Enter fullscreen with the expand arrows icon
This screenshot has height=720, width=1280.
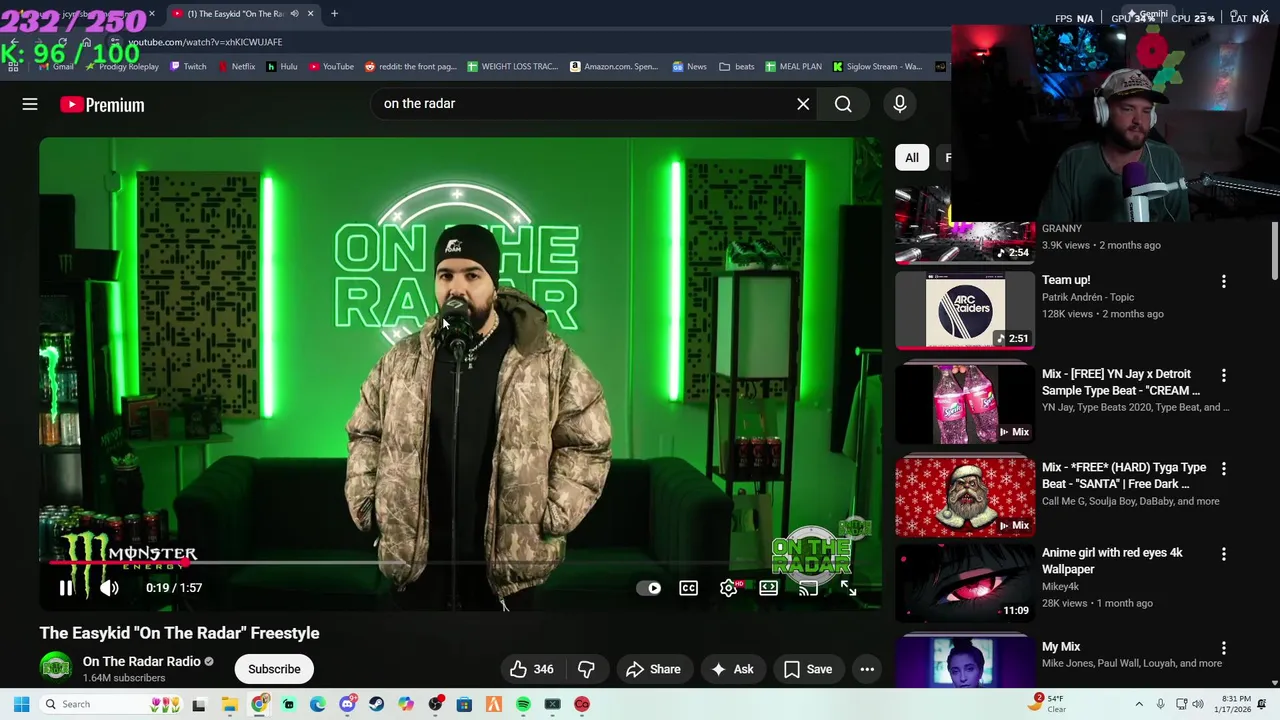(x=848, y=588)
